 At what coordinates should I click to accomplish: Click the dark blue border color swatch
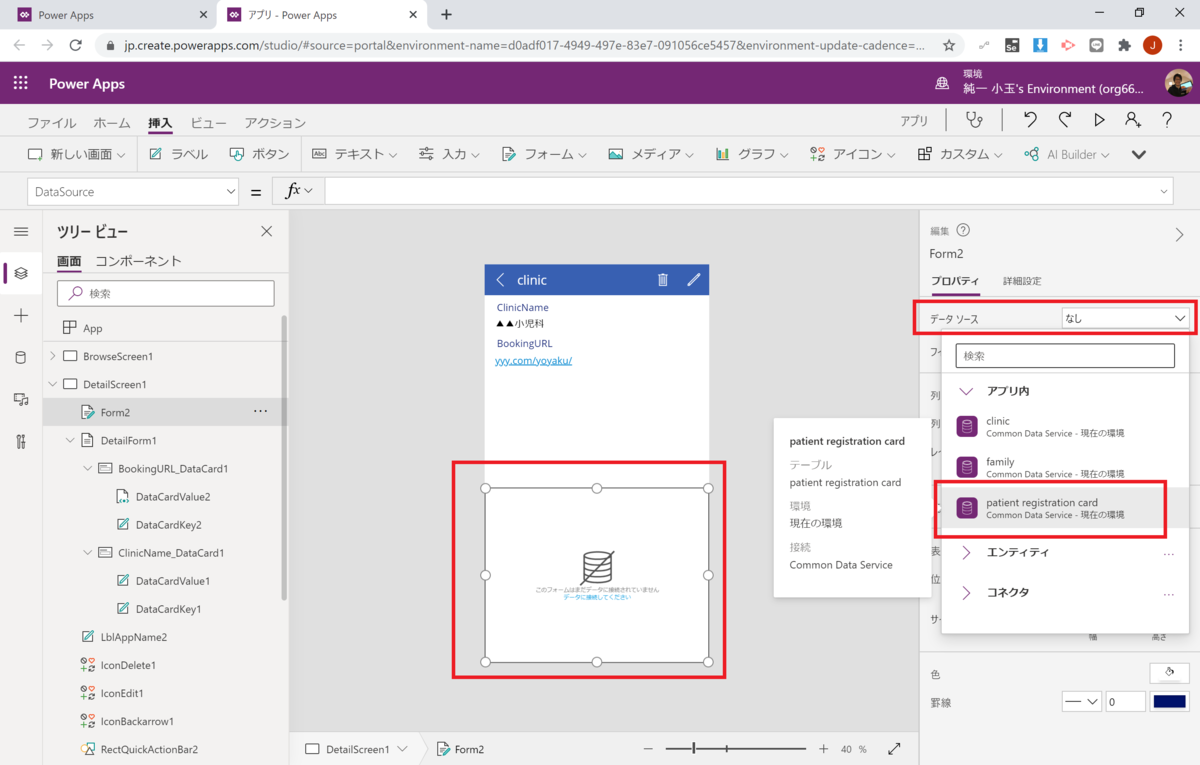(1169, 702)
